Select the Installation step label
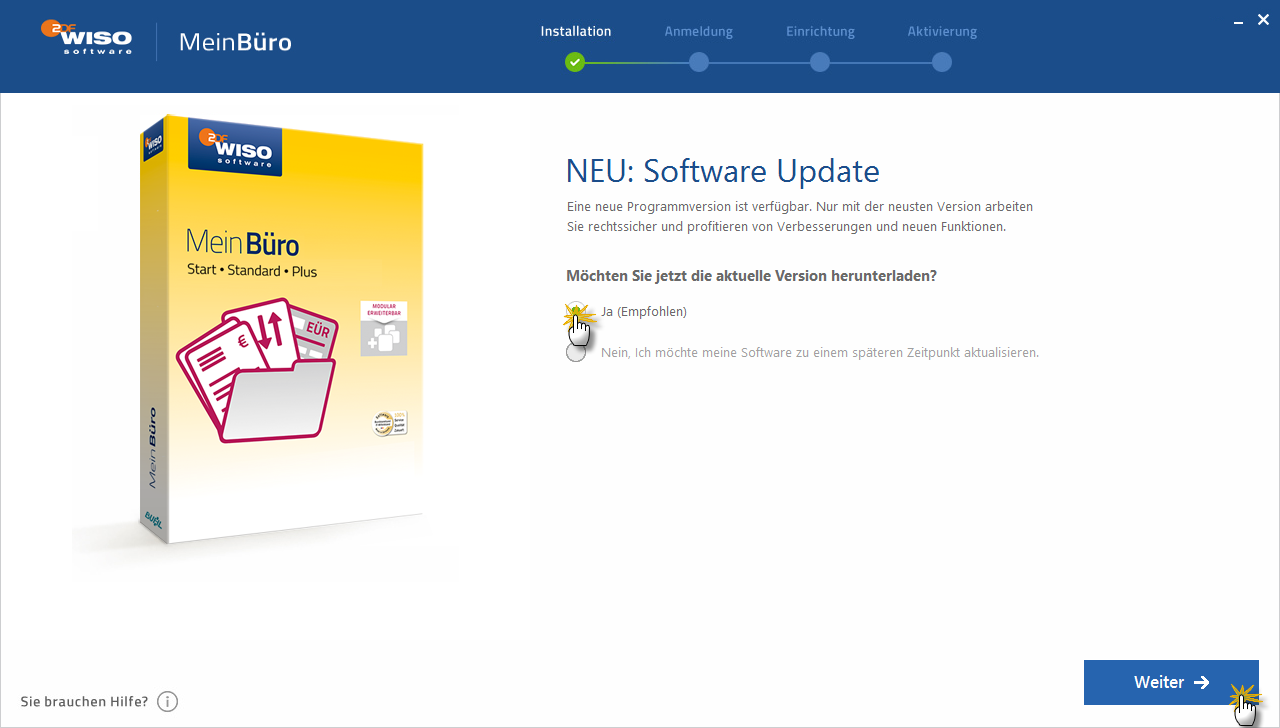This screenshot has height=728, width=1280. pos(576,31)
